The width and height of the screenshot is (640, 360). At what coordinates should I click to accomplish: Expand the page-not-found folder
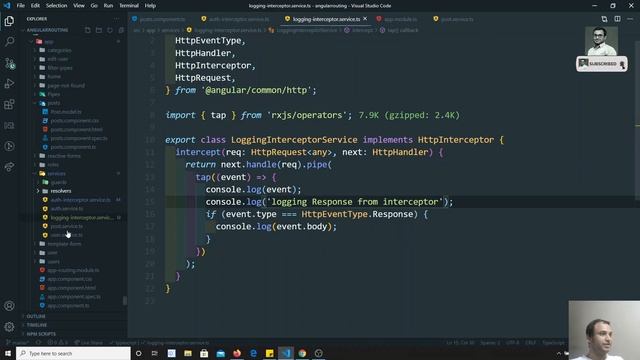click(66, 85)
